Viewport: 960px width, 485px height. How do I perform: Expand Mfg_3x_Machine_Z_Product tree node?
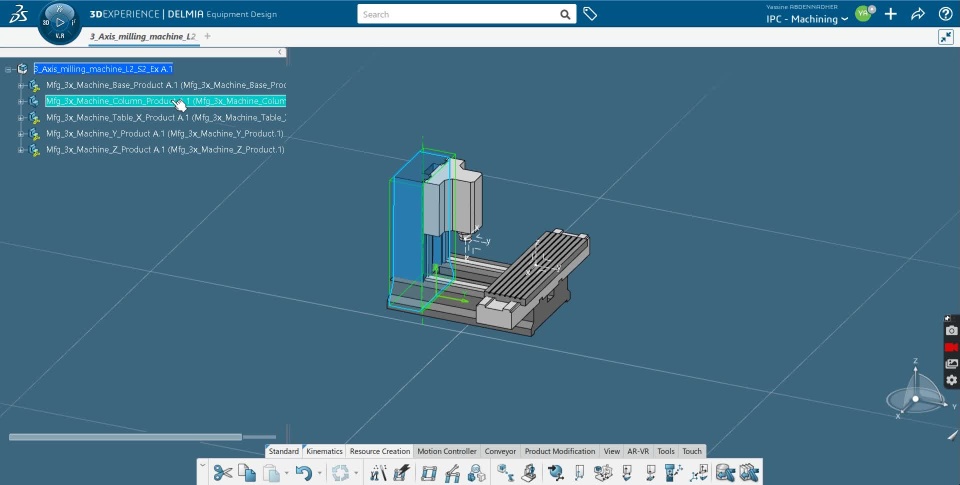point(21,150)
